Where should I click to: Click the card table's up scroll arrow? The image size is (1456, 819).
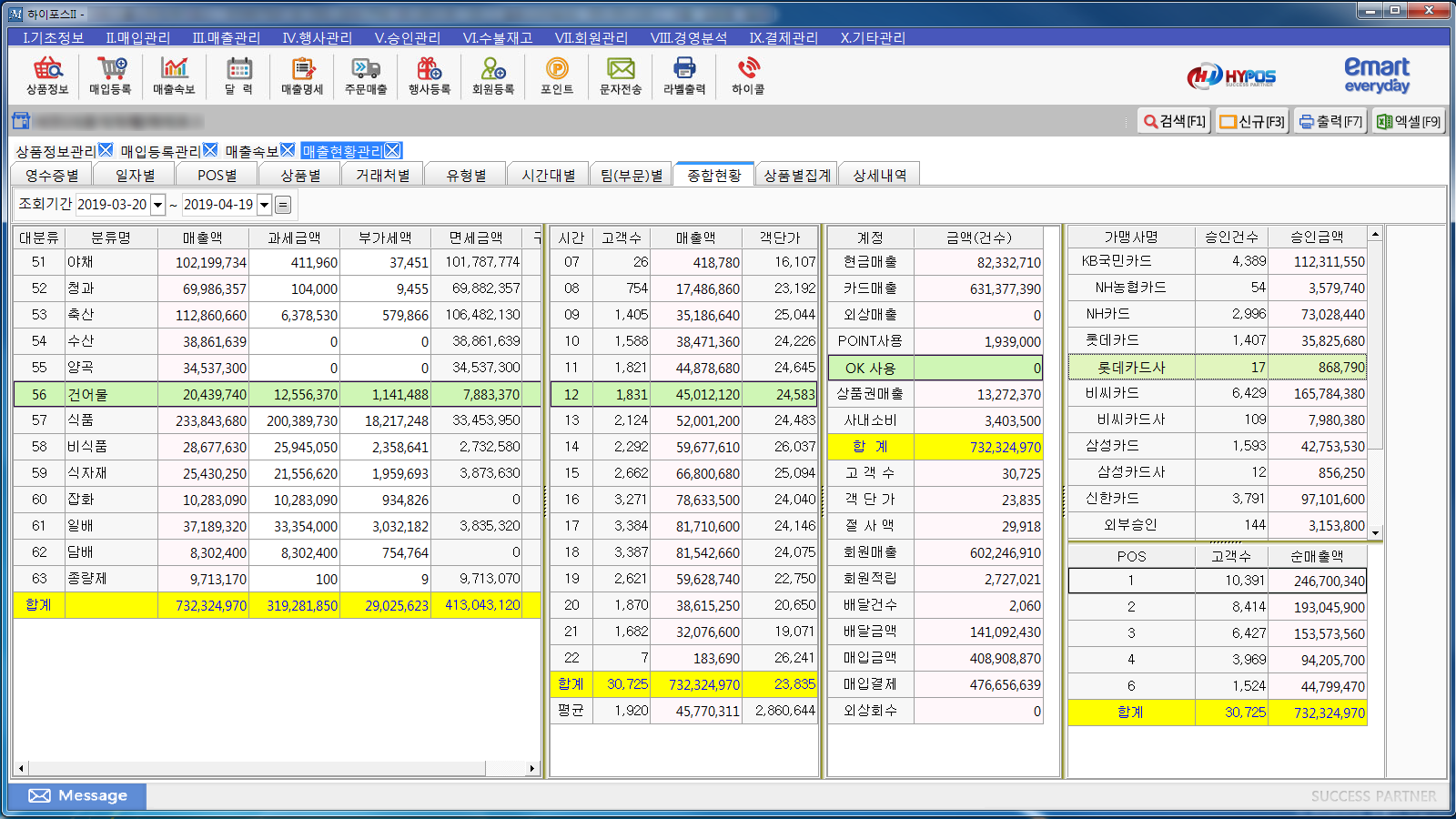coord(1375,234)
